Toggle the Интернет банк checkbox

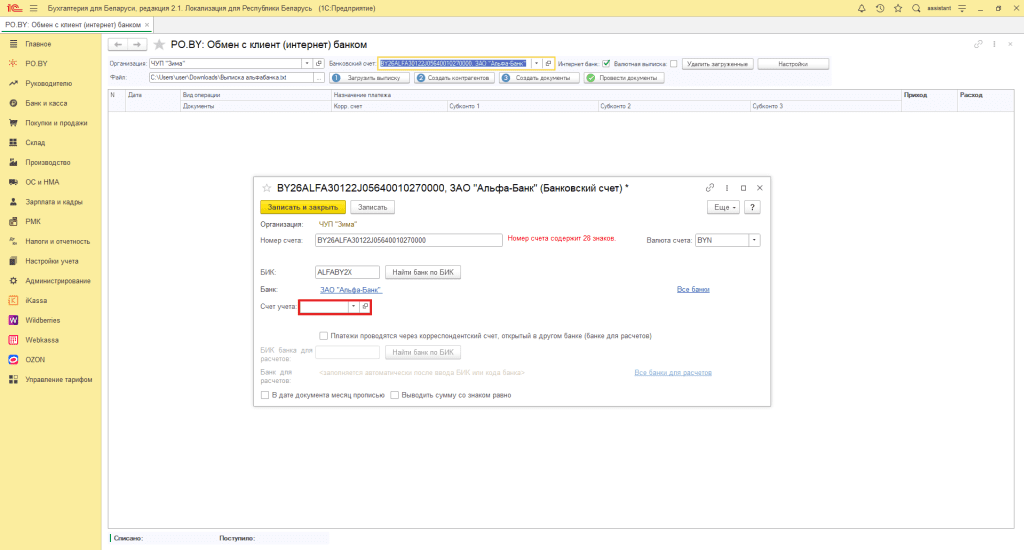[606, 63]
